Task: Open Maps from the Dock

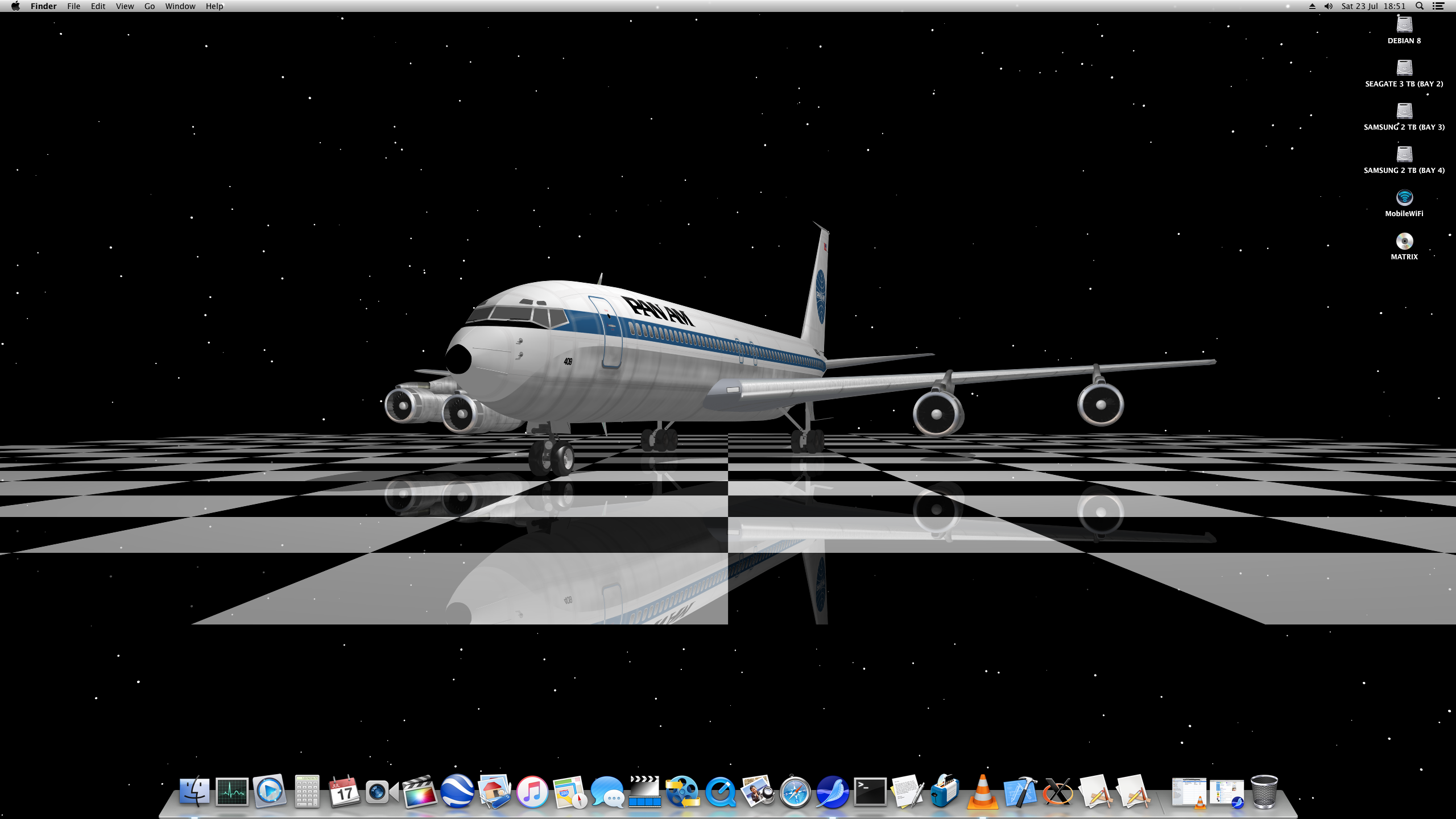Action: point(569,791)
